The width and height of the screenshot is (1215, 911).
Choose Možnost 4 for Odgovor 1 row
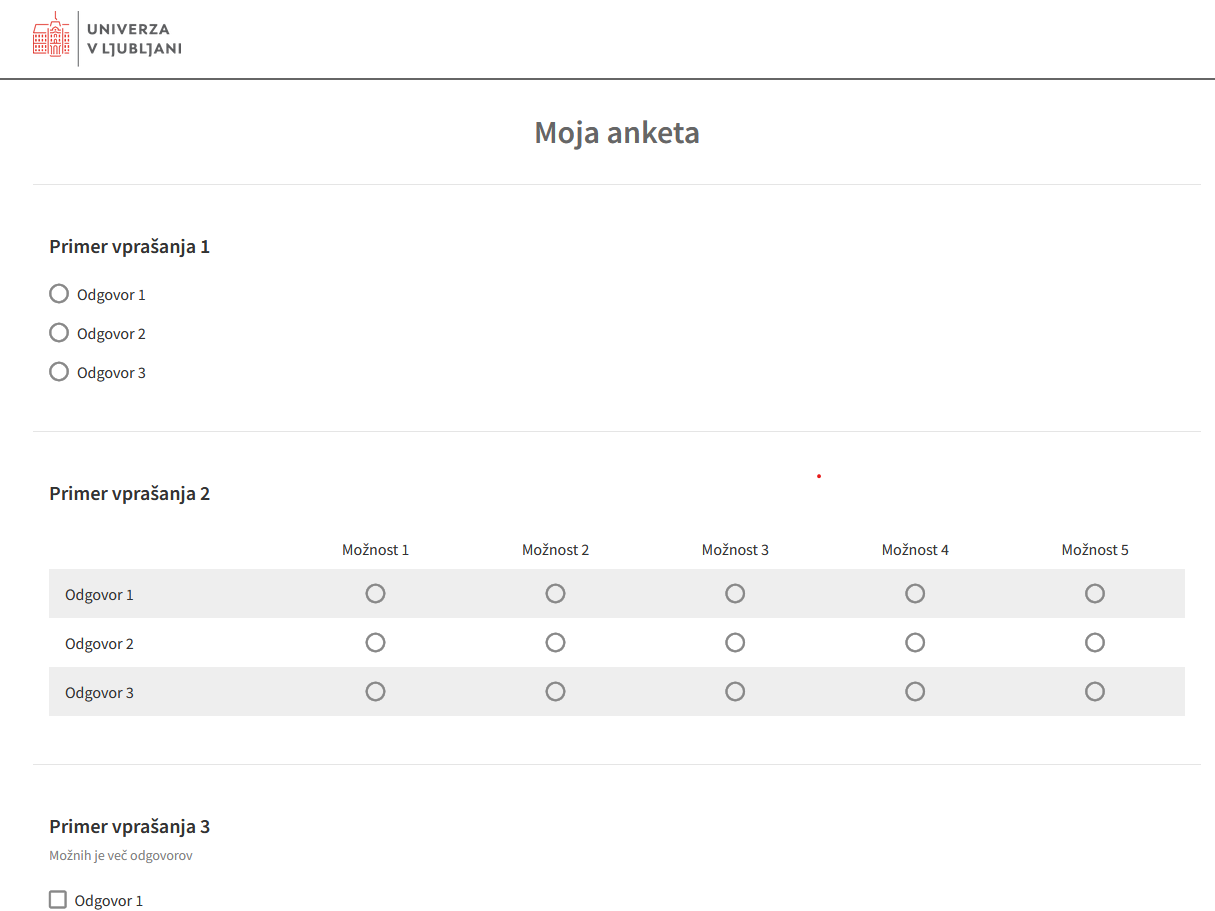click(915, 594)
